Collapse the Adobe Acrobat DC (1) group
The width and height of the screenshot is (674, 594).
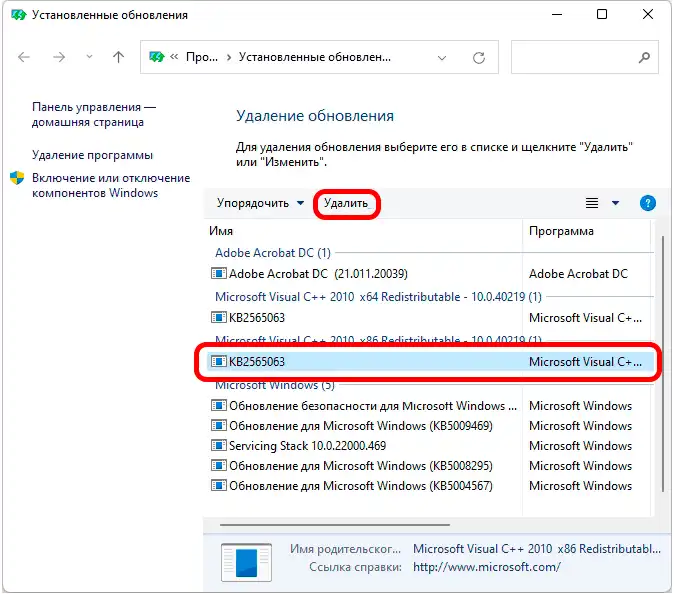[x=273, y=253]
